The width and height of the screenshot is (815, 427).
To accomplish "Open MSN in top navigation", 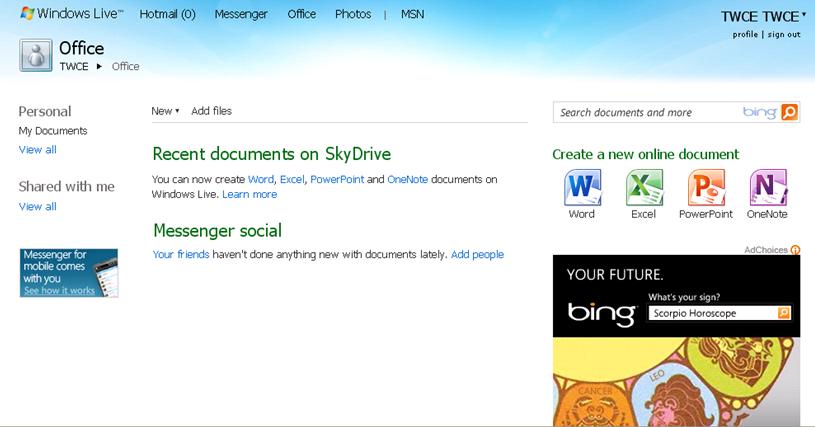I will pos(412,15).
